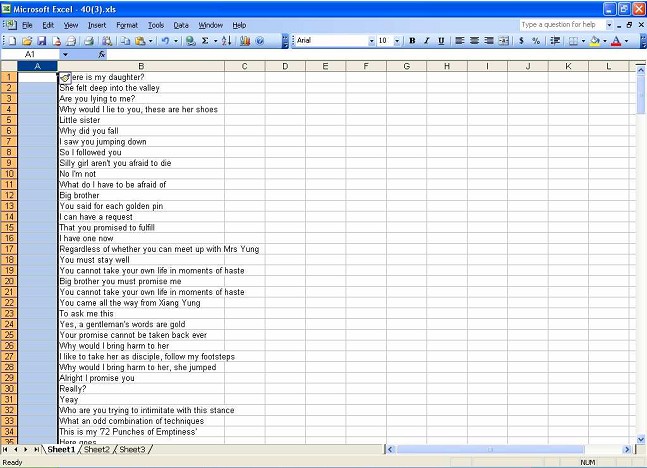The image size is (647, 468).
Task: Select column C header
Action: pyautogui.click(x=245, y=66)
